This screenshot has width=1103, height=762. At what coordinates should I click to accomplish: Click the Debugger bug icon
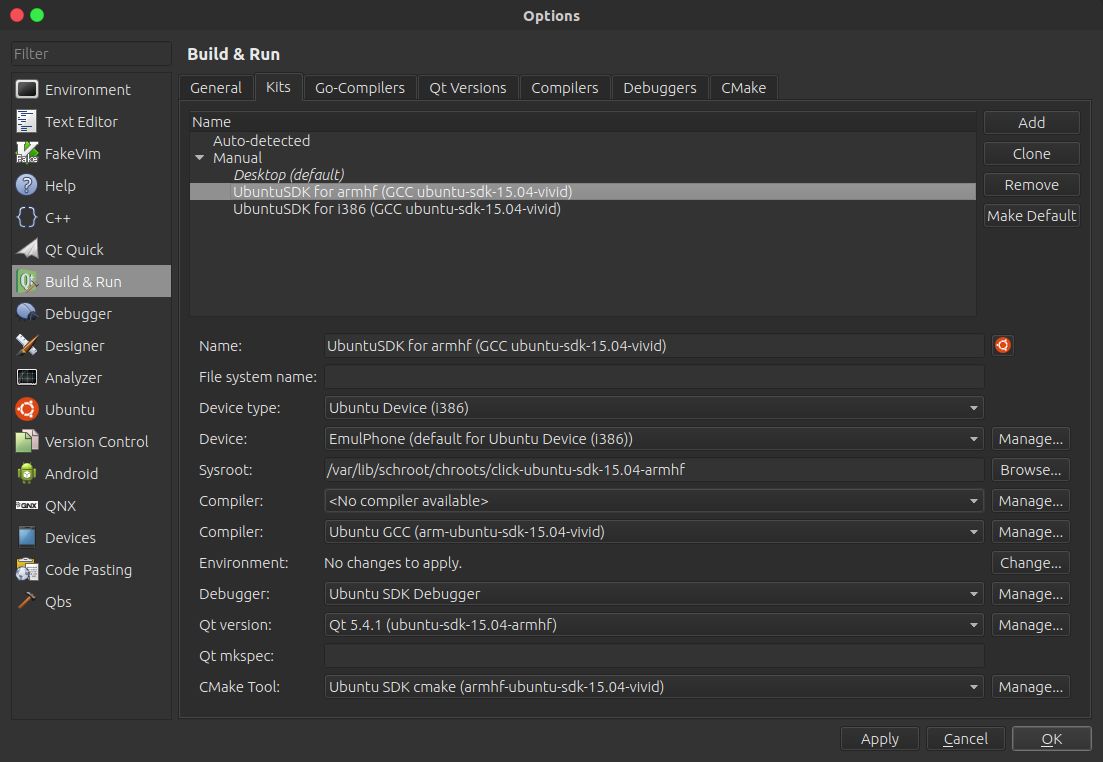pos(27,313)
